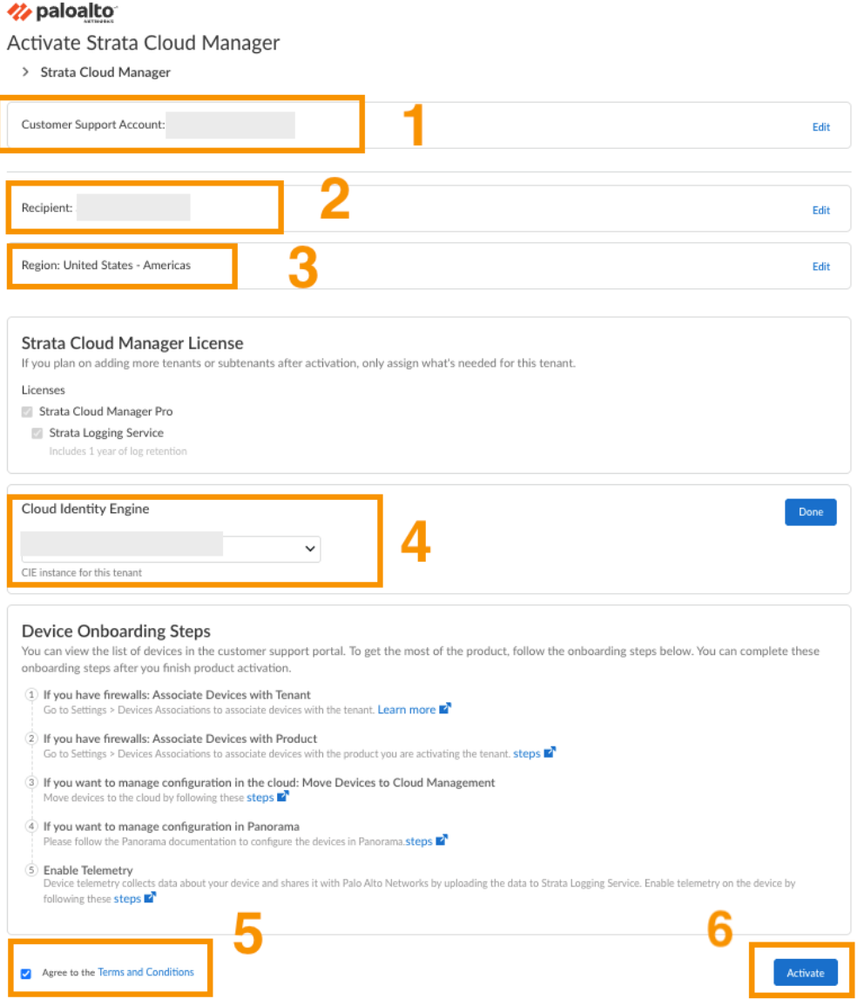Click the Customer Support Account value field

pos(231,125)
